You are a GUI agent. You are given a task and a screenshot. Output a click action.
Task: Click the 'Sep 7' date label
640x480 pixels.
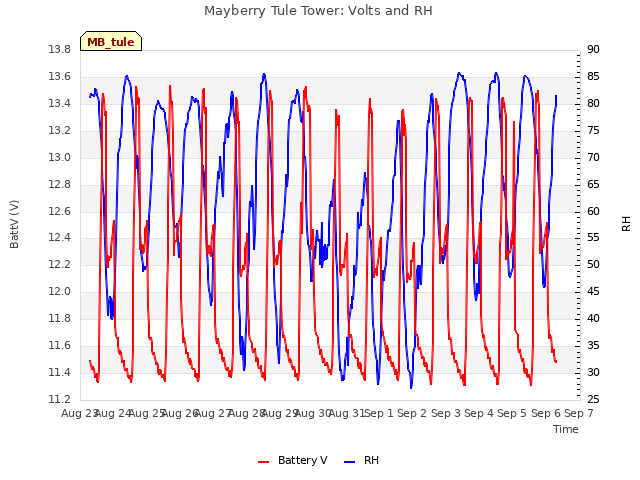coord(579,414)
